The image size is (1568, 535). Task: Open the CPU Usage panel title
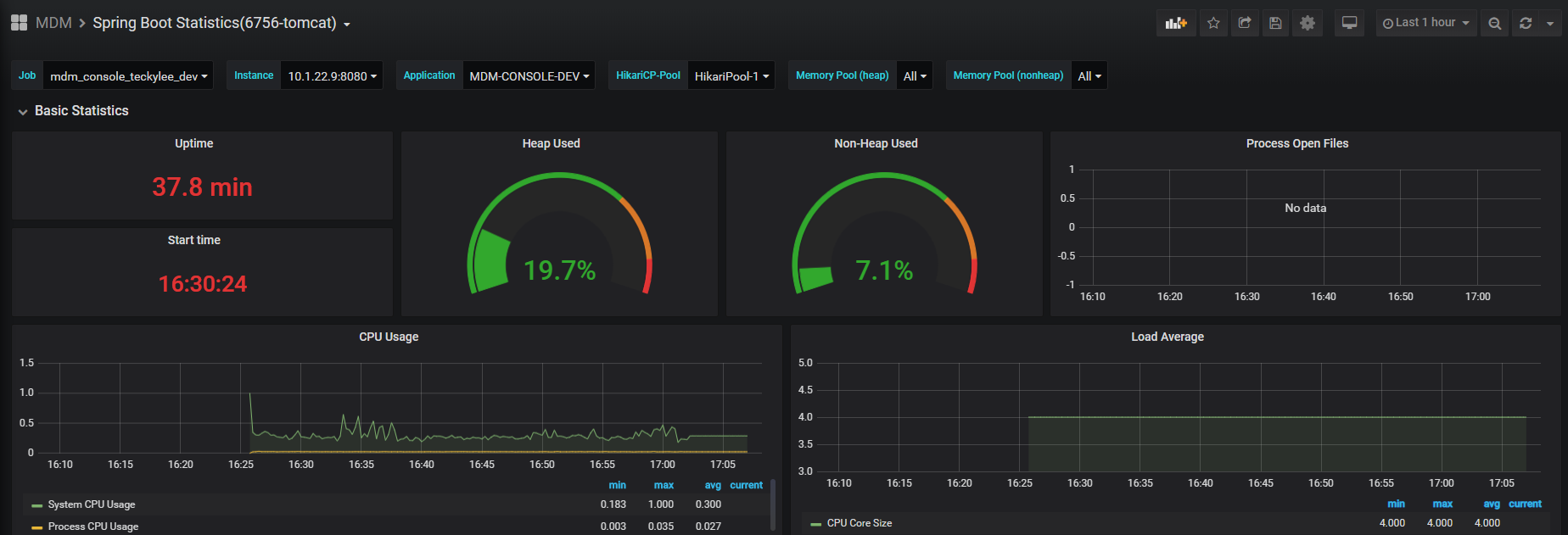coord(389,337)
